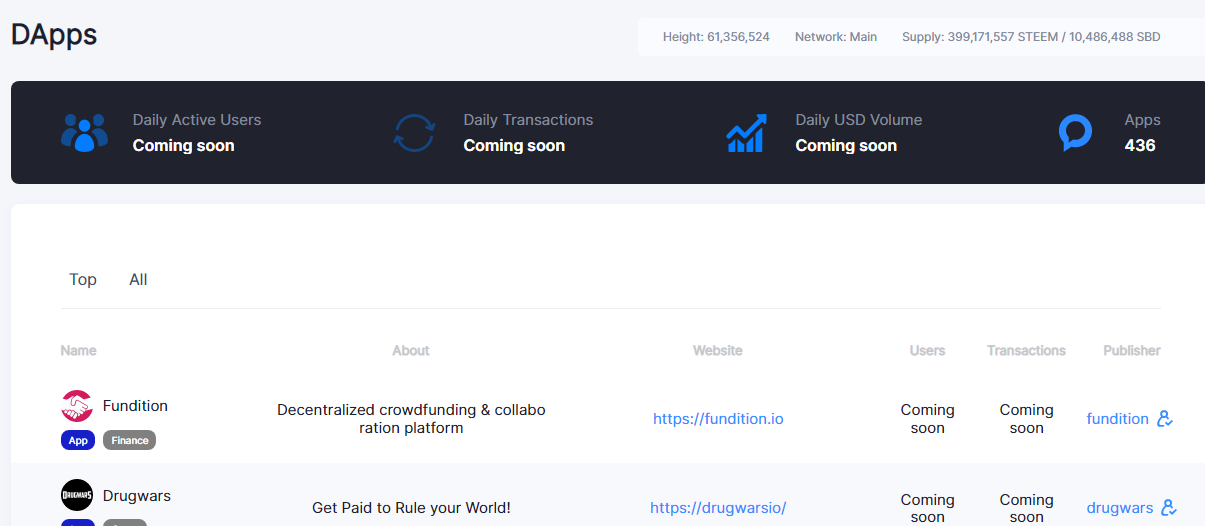Screen dimensions: 1205x526
Task: Click the Daily Active Users people icon
Action: [x=84, y=132]
